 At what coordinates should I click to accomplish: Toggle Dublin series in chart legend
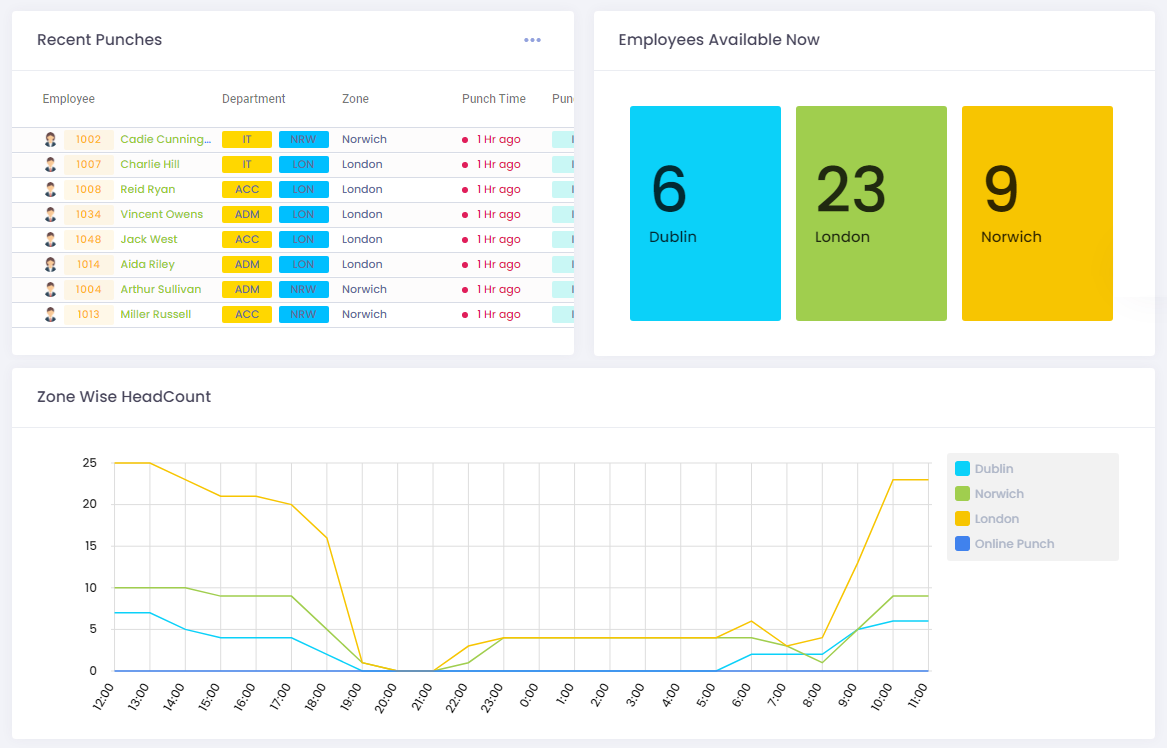[984, 469]
